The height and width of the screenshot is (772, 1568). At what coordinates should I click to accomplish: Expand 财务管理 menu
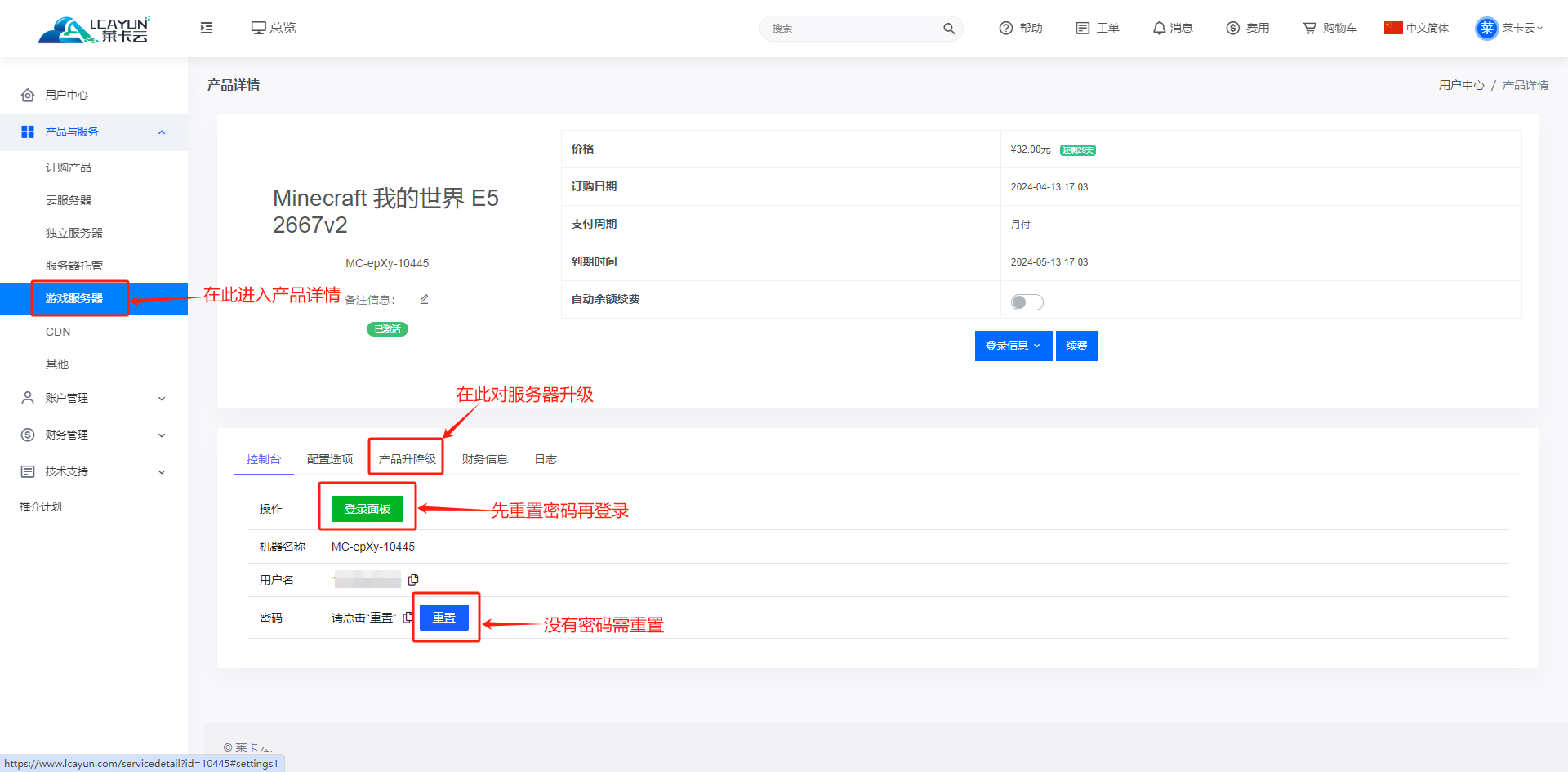[x=94, y=435]
